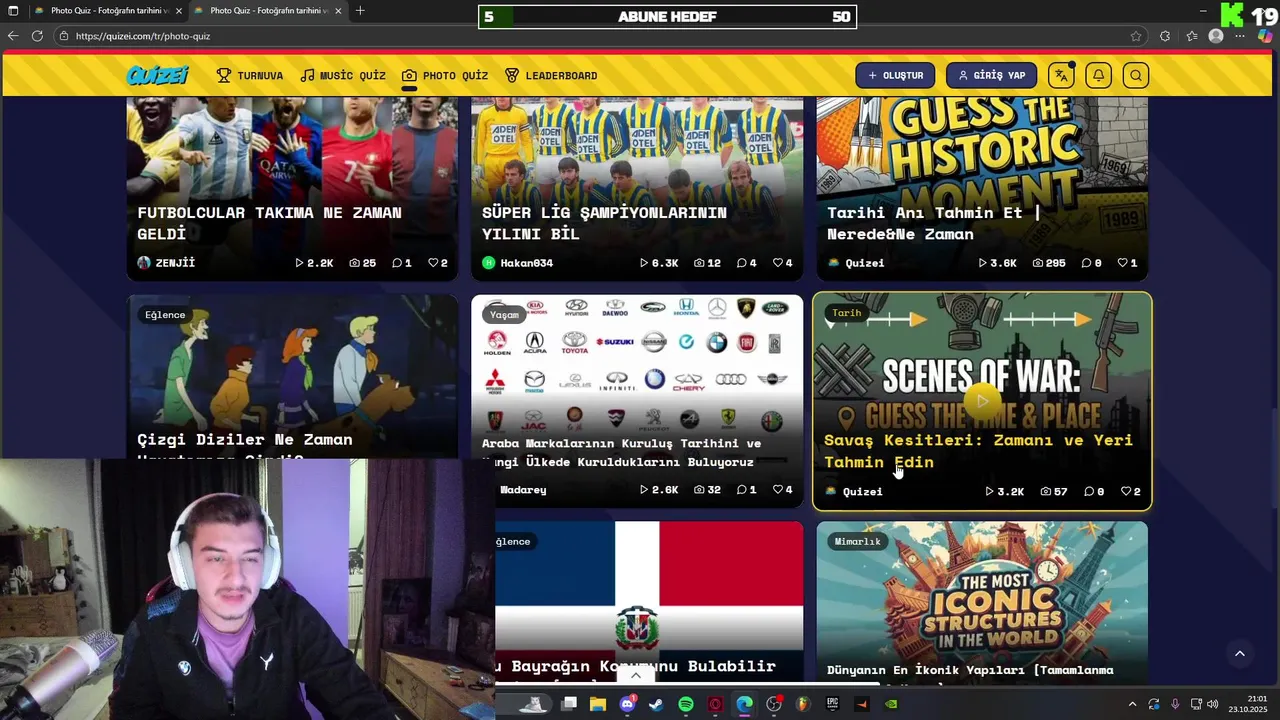Click heart icon on Araba Markalarının card
1280x720 pixels.
pyautogui.click(x=777, y=490)
